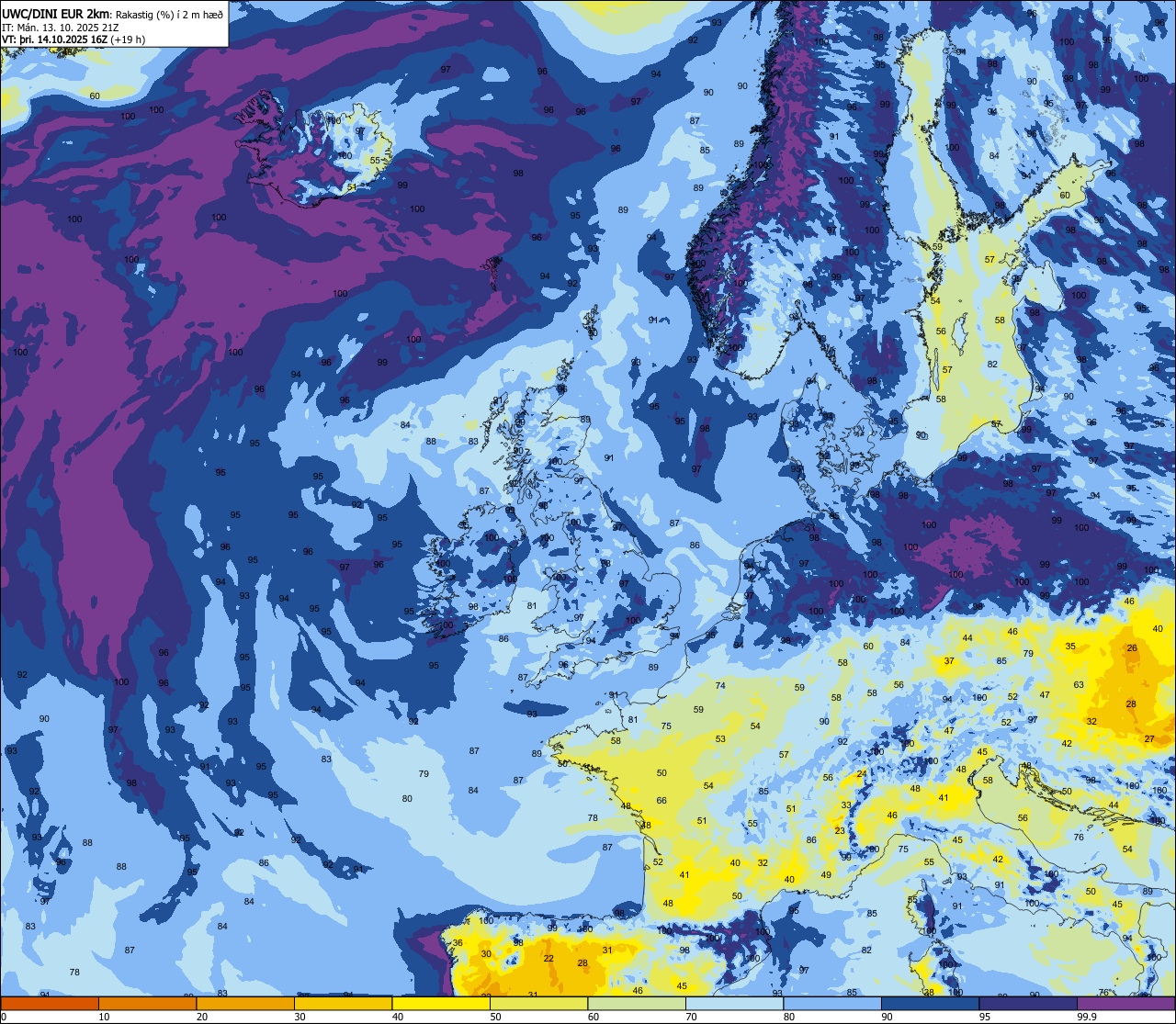Click the legend color block between 50 and 60

(538, 1004)
